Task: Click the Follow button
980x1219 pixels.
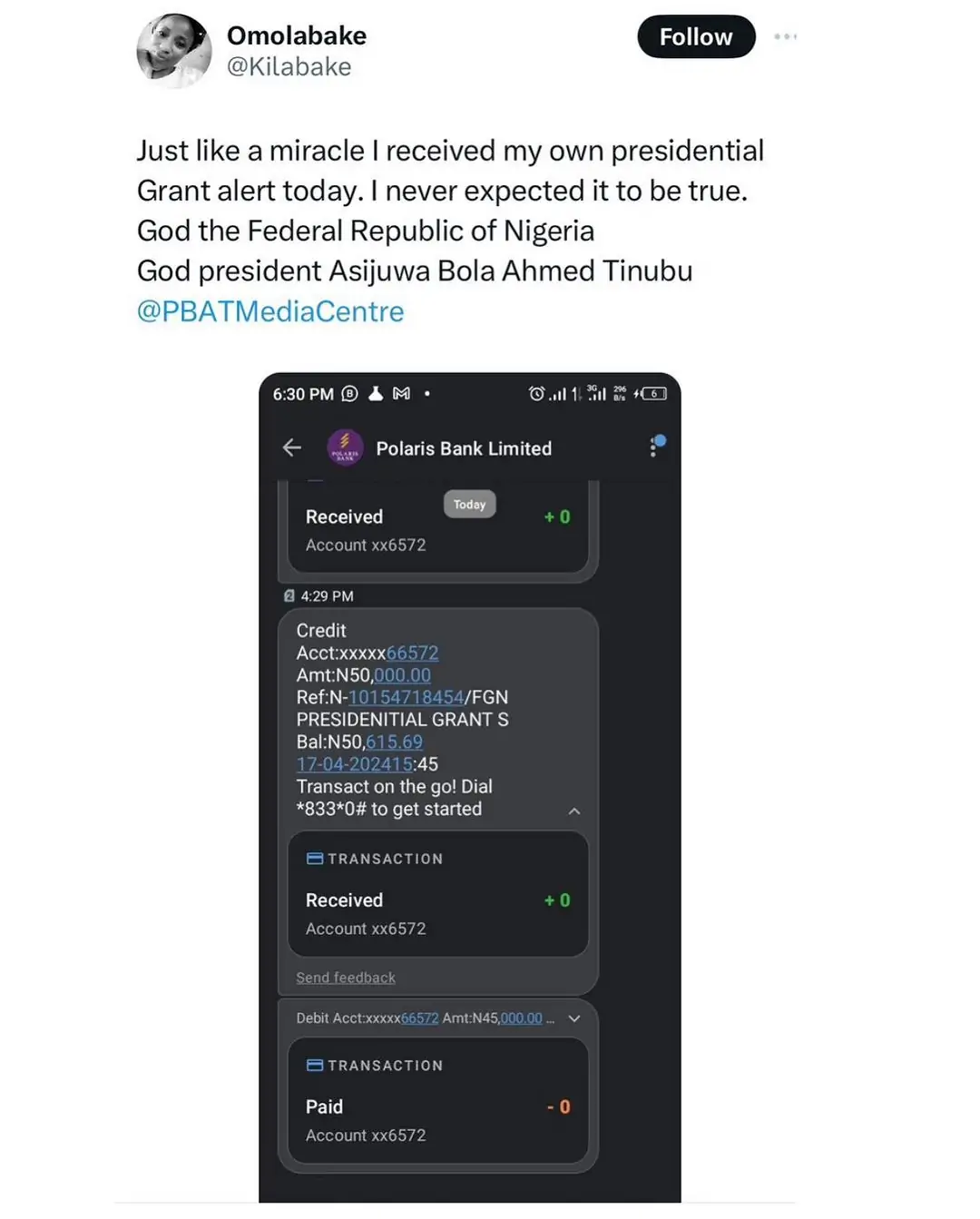Action: click(x=696, y=37)
